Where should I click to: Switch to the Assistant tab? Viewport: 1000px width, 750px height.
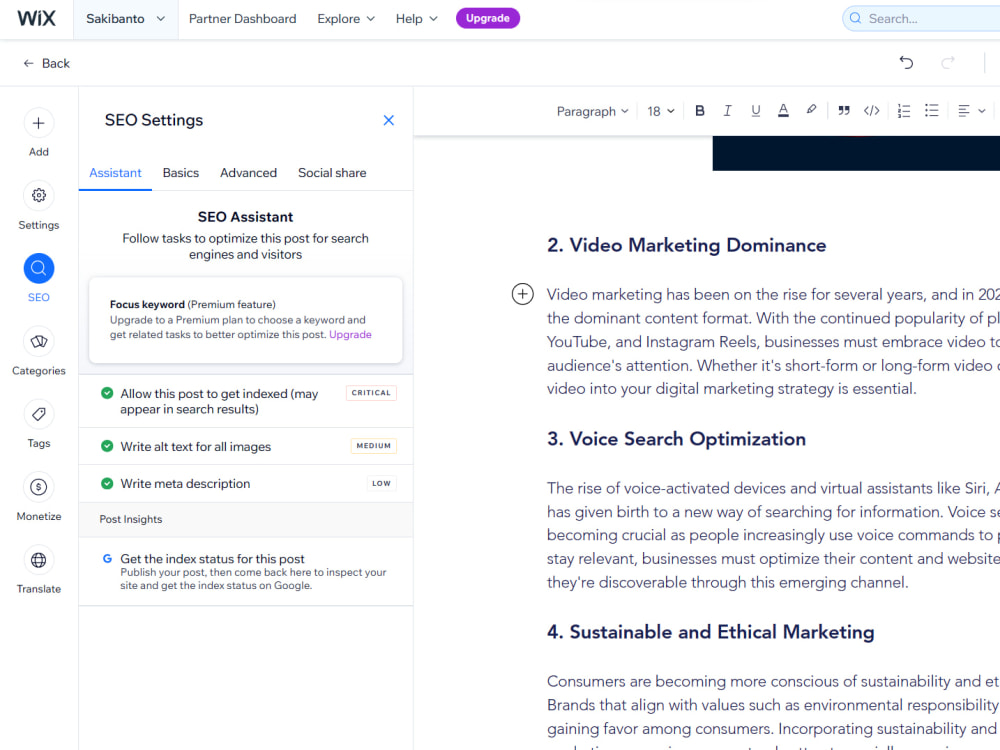[115, 173]
